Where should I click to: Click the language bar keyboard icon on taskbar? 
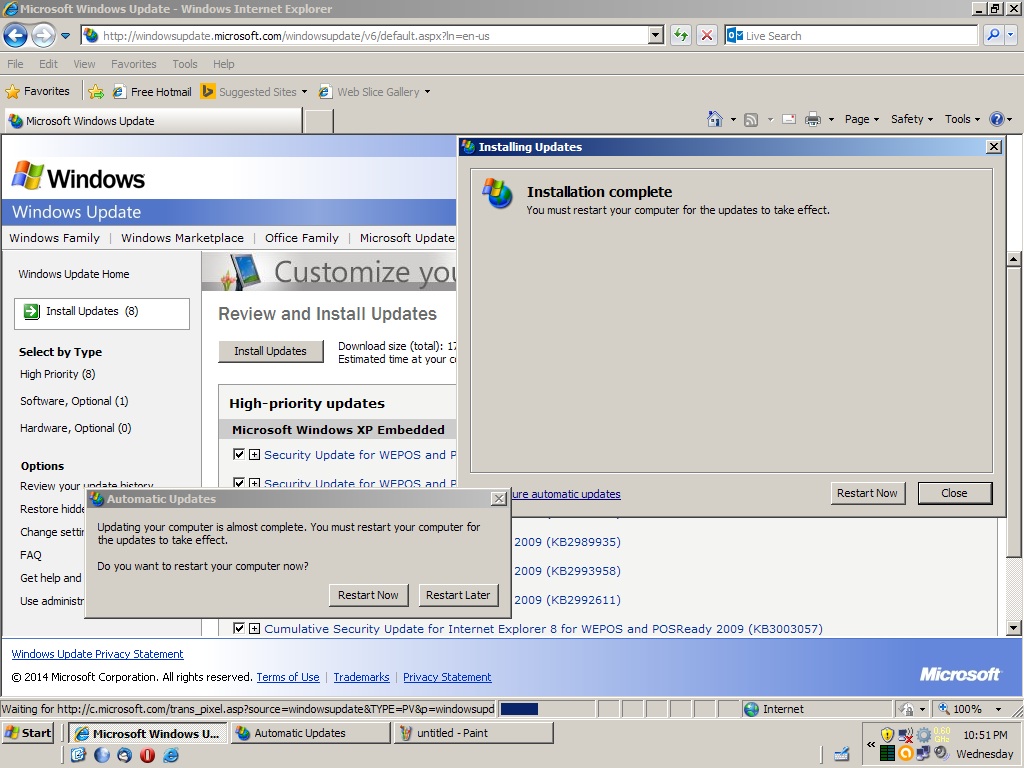841,754
